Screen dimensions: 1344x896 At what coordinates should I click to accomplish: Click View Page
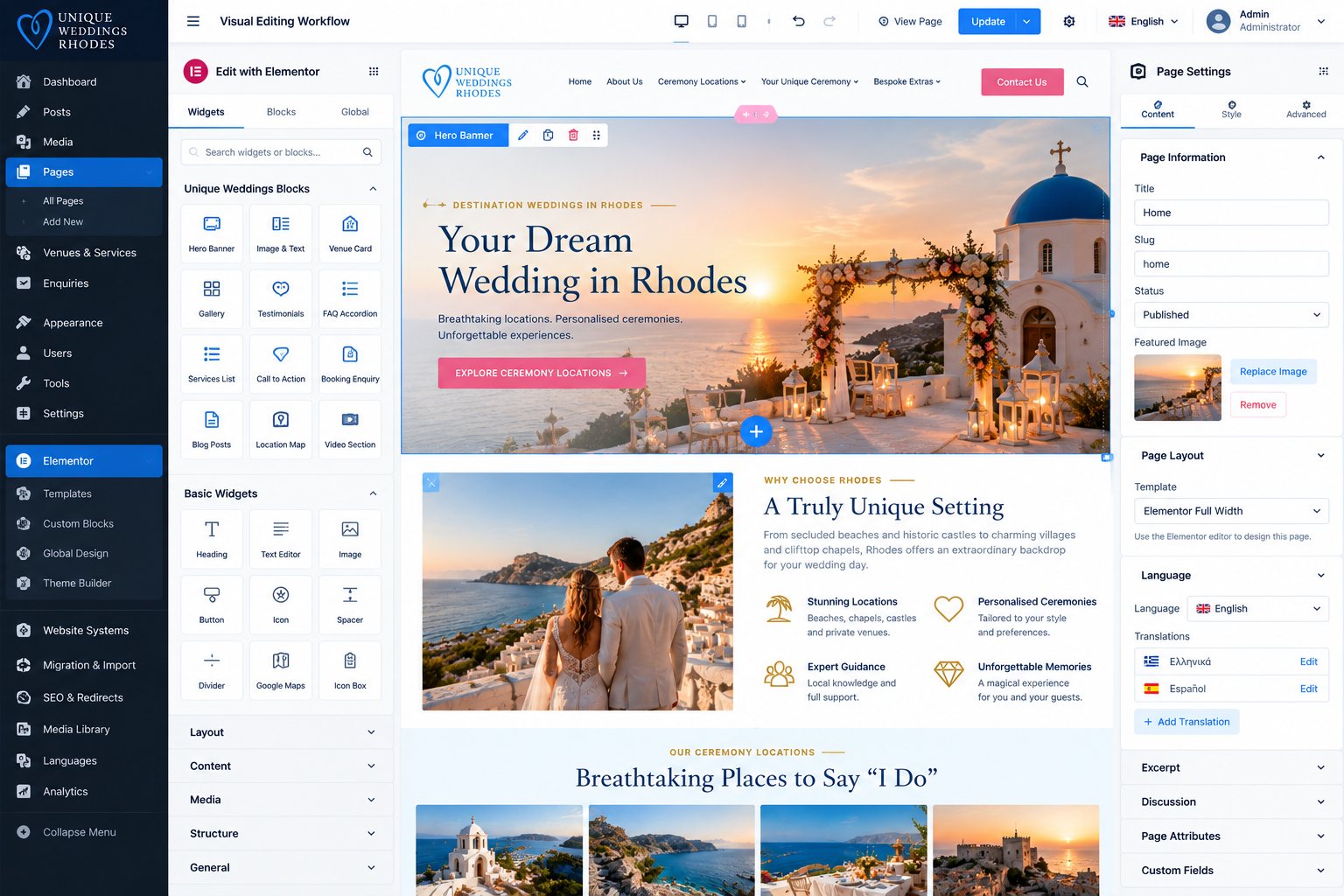[910, 21]
